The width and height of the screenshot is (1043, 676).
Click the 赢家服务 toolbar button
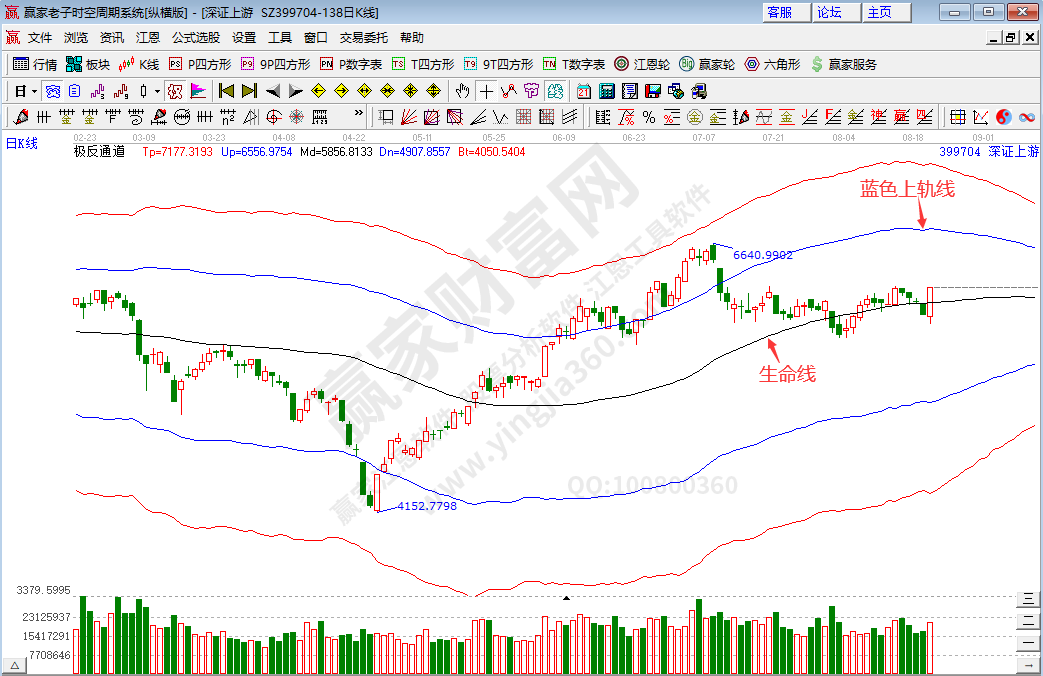coord(844,64)
